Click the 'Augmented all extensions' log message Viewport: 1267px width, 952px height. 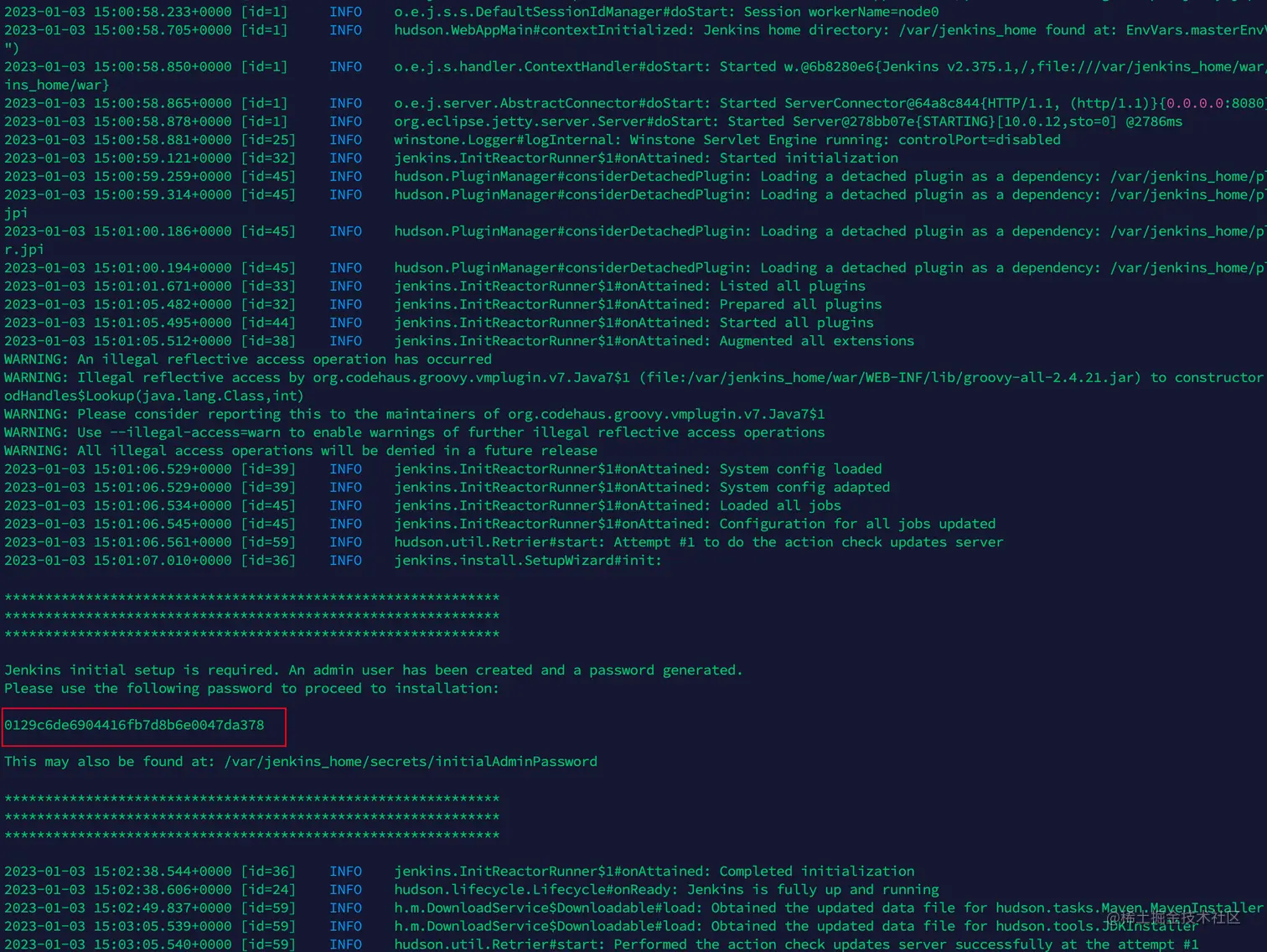(817, 342)
